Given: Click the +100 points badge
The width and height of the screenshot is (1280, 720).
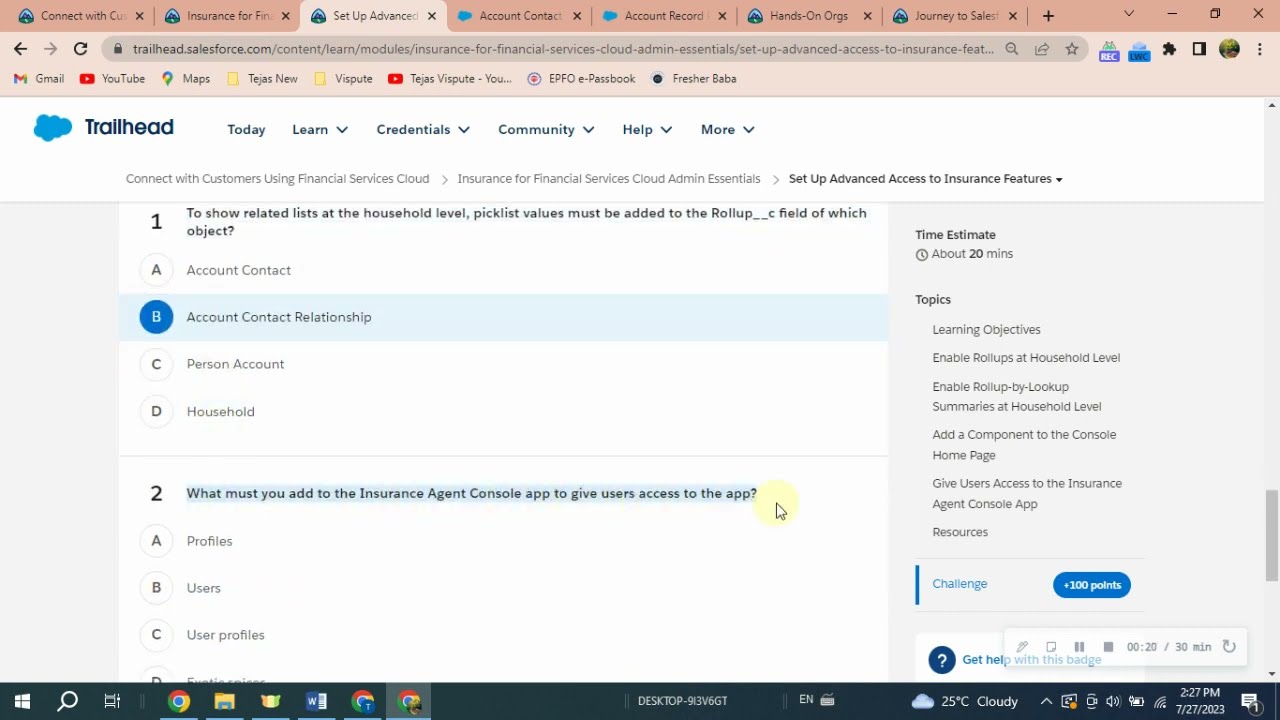Looking at the screenshot, I should click(x=1092, y=585).
